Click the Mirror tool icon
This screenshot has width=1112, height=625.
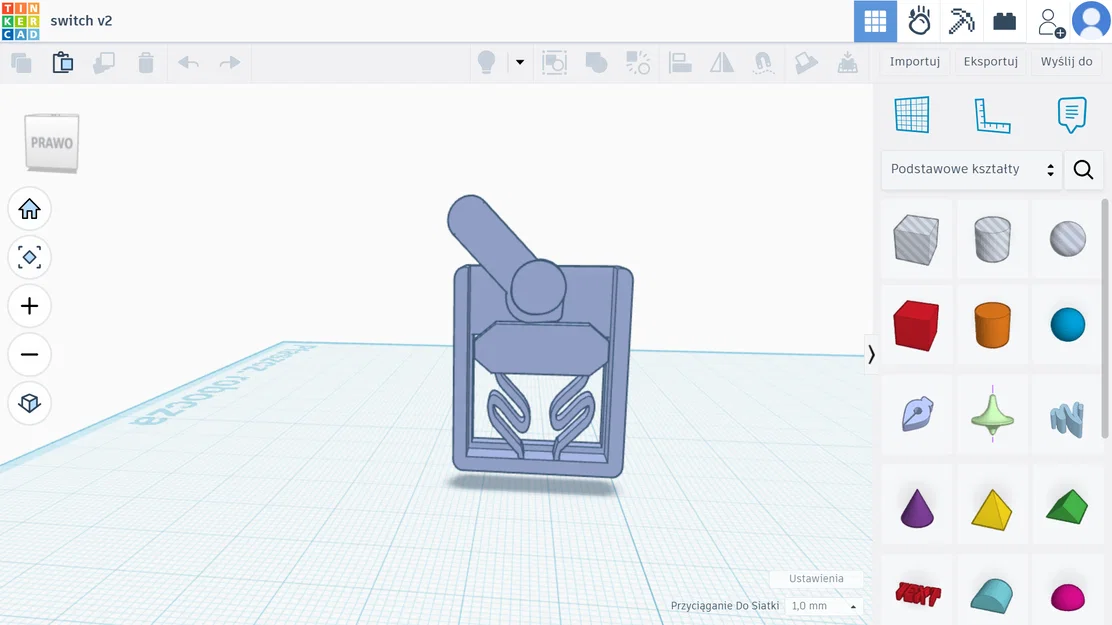(x=722, y=62)
